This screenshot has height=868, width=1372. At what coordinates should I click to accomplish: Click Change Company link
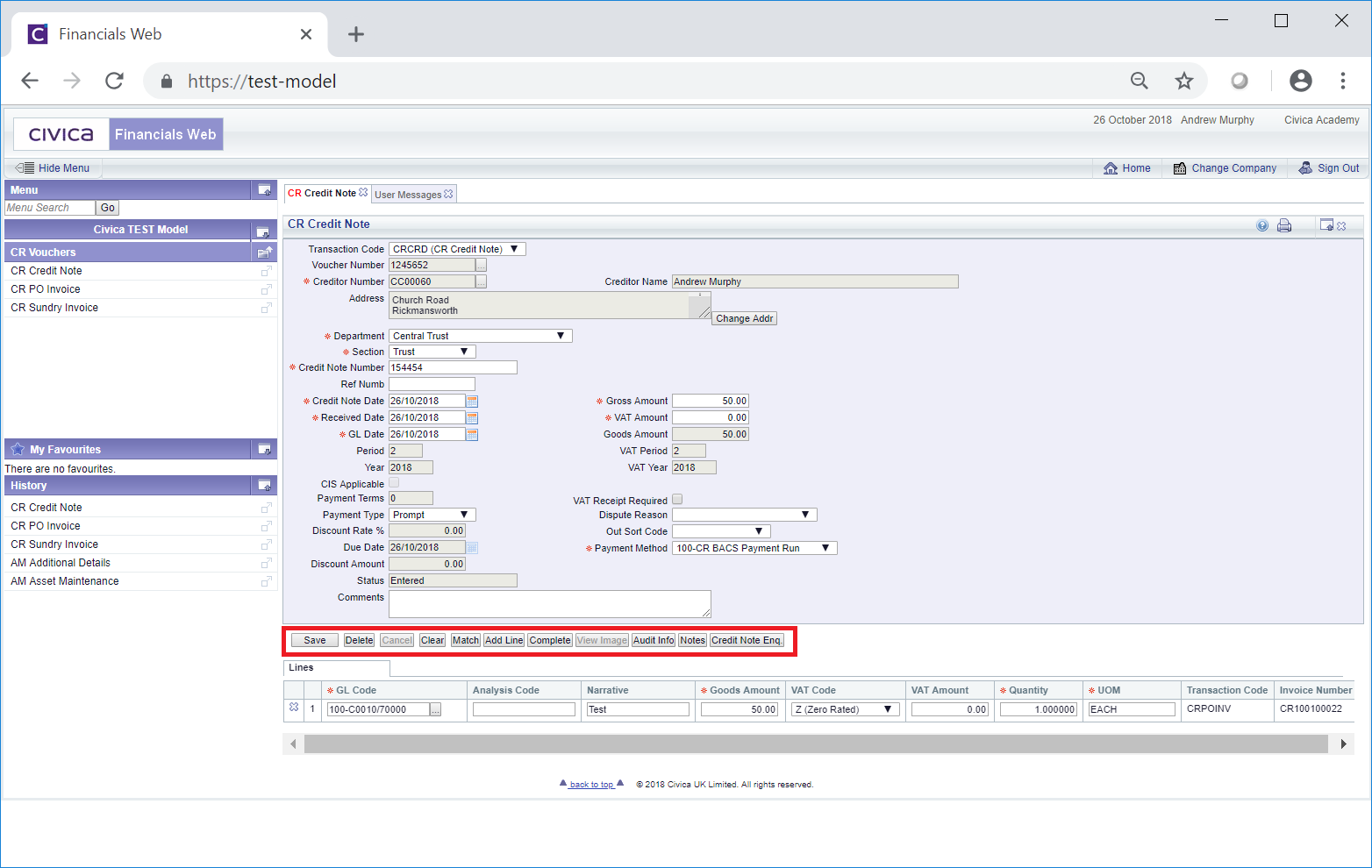pos(1225,168)
